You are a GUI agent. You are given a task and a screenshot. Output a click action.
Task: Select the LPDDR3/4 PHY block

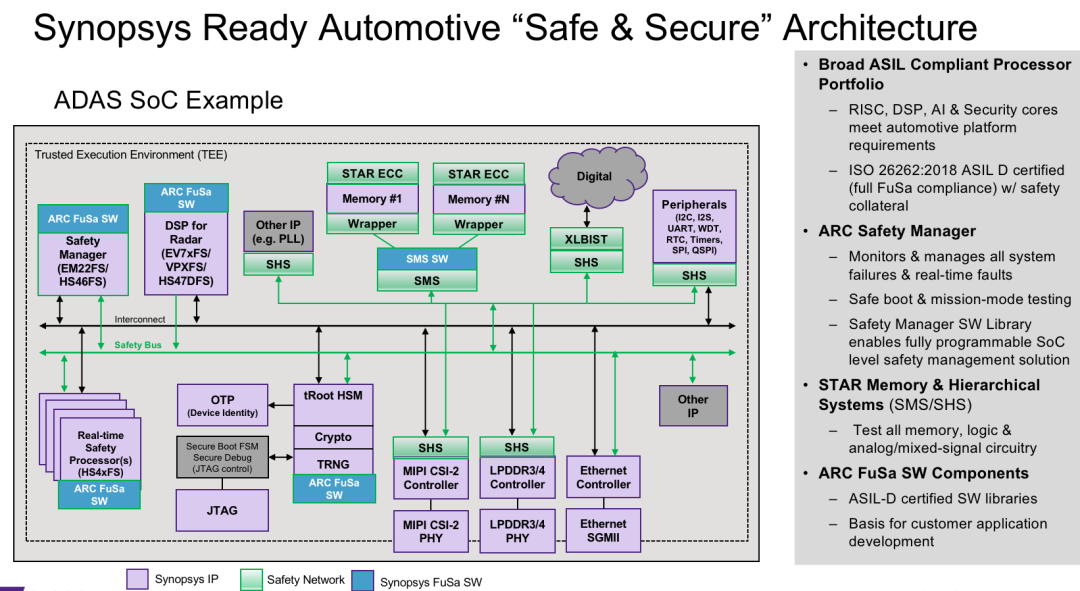517,531
